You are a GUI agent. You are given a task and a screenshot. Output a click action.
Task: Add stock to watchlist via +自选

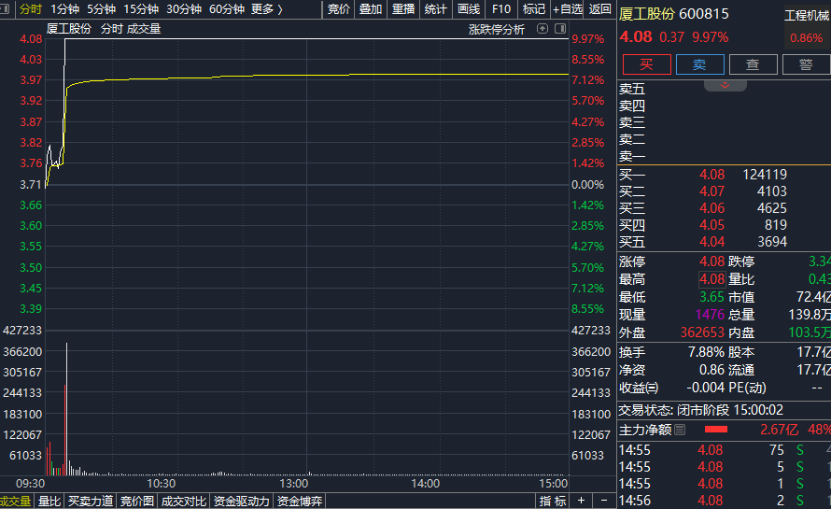coord(568,9)
